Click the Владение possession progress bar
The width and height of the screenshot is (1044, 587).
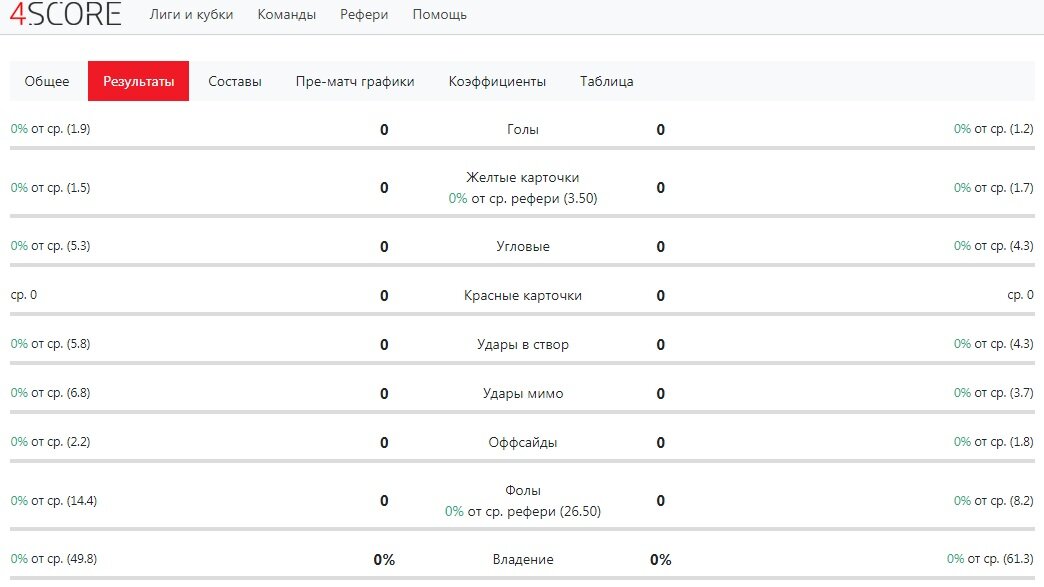click(521, 579)
